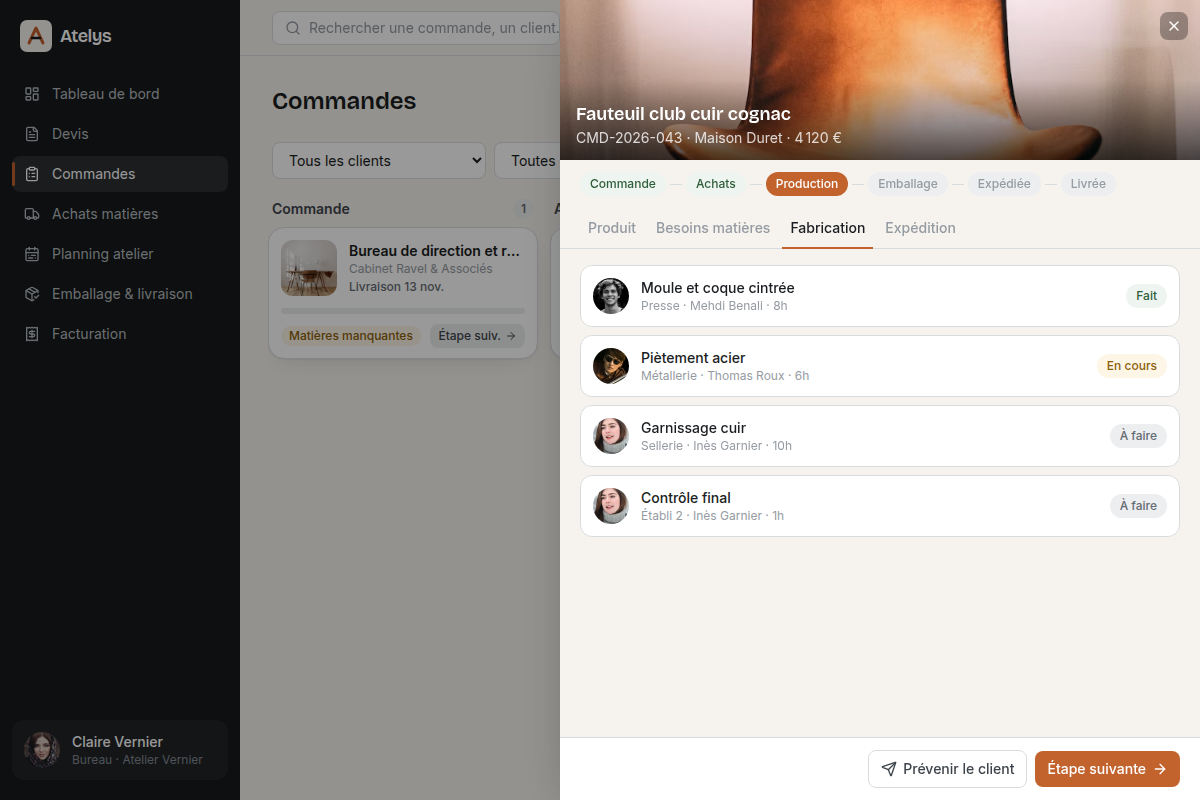
Task: Open Facturation in sidebar
Action: pos(120,334)
